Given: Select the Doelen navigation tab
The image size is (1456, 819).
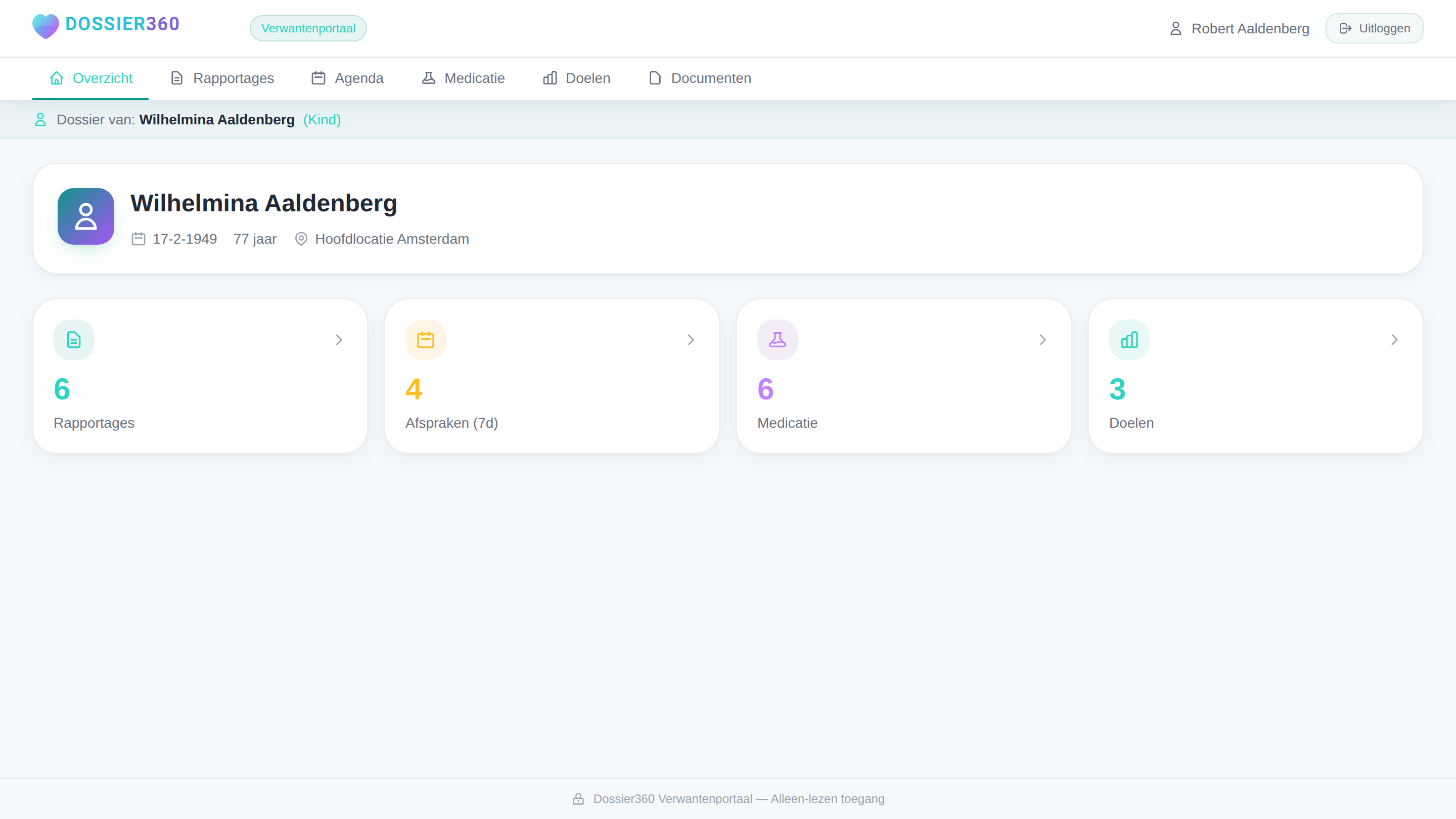Looking at the screenshot, I should click(576, 78).
